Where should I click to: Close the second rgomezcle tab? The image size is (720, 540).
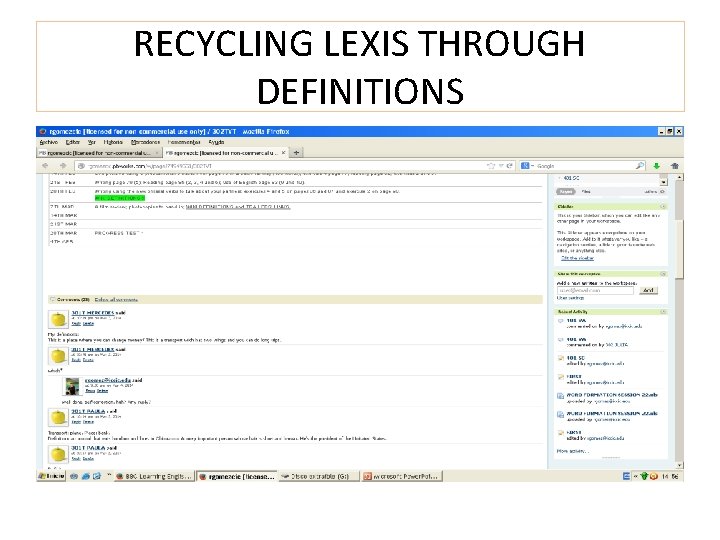(x=283, y=152)
